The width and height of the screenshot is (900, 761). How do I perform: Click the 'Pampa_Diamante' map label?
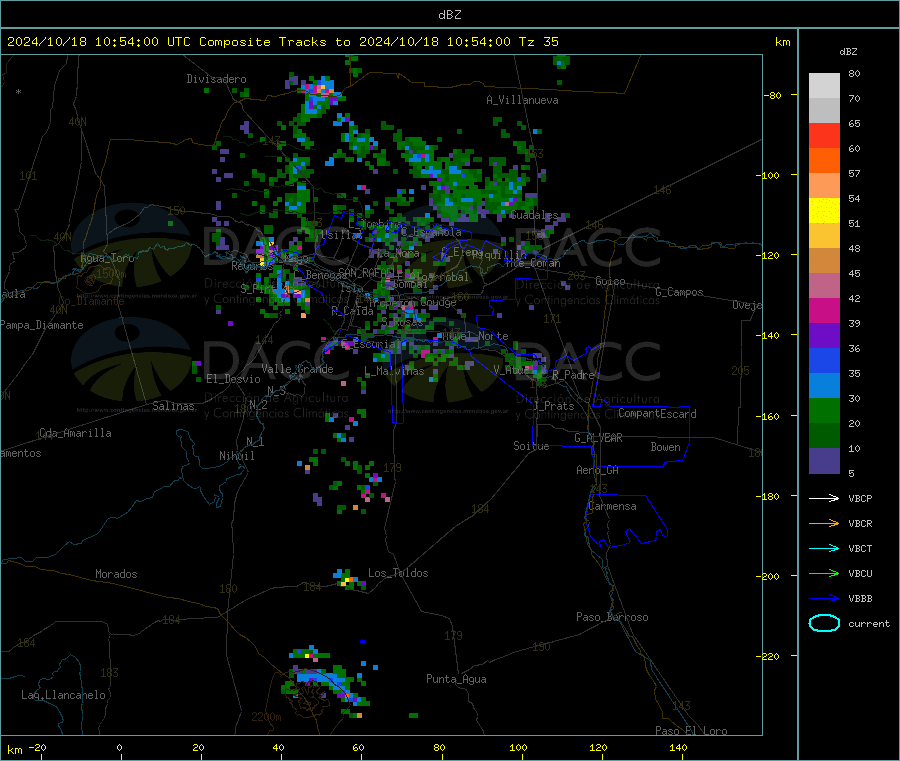tap(42, 325)
